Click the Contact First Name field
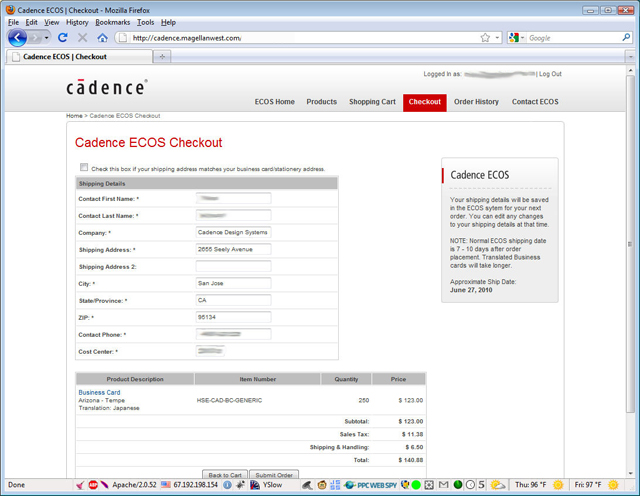 click(x=233, y=198)
